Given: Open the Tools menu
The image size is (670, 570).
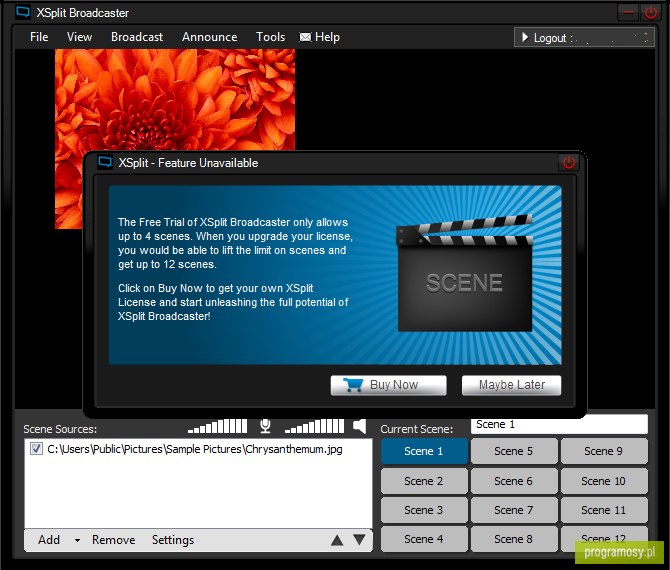Looking at the screenshot, I should coord(270,37).
